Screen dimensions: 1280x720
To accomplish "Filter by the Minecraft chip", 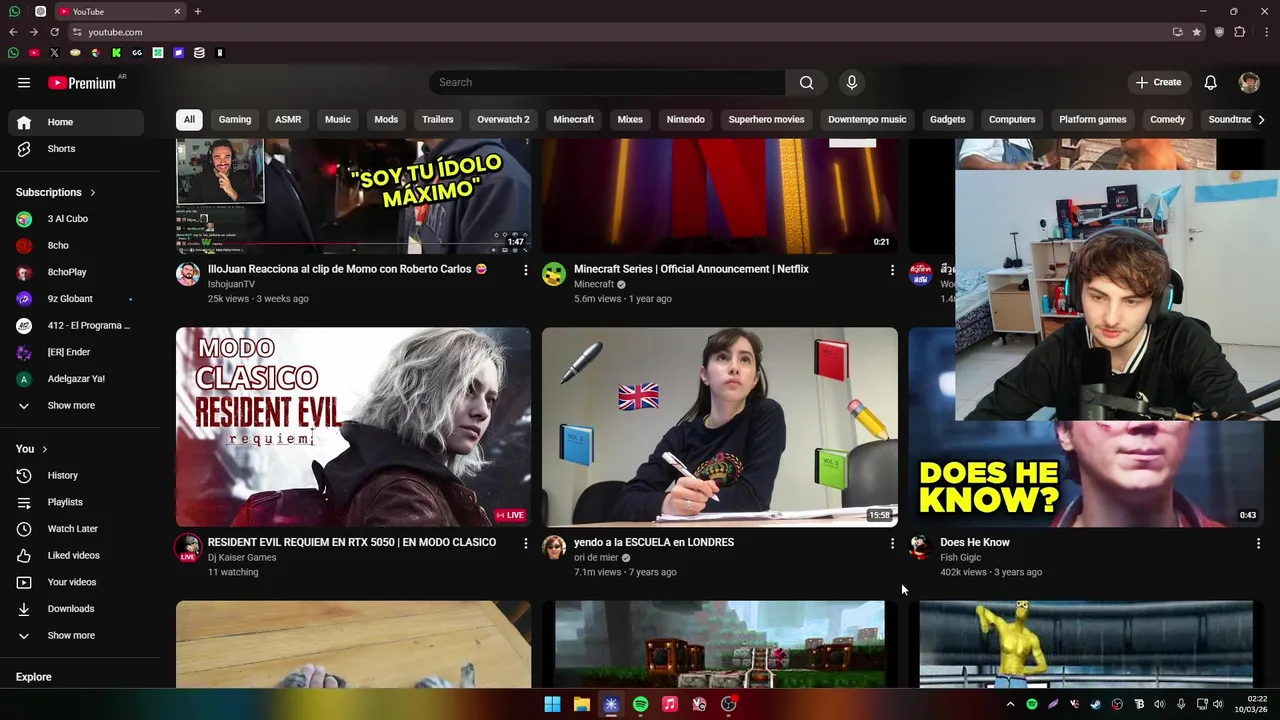I will coord(574,119).
